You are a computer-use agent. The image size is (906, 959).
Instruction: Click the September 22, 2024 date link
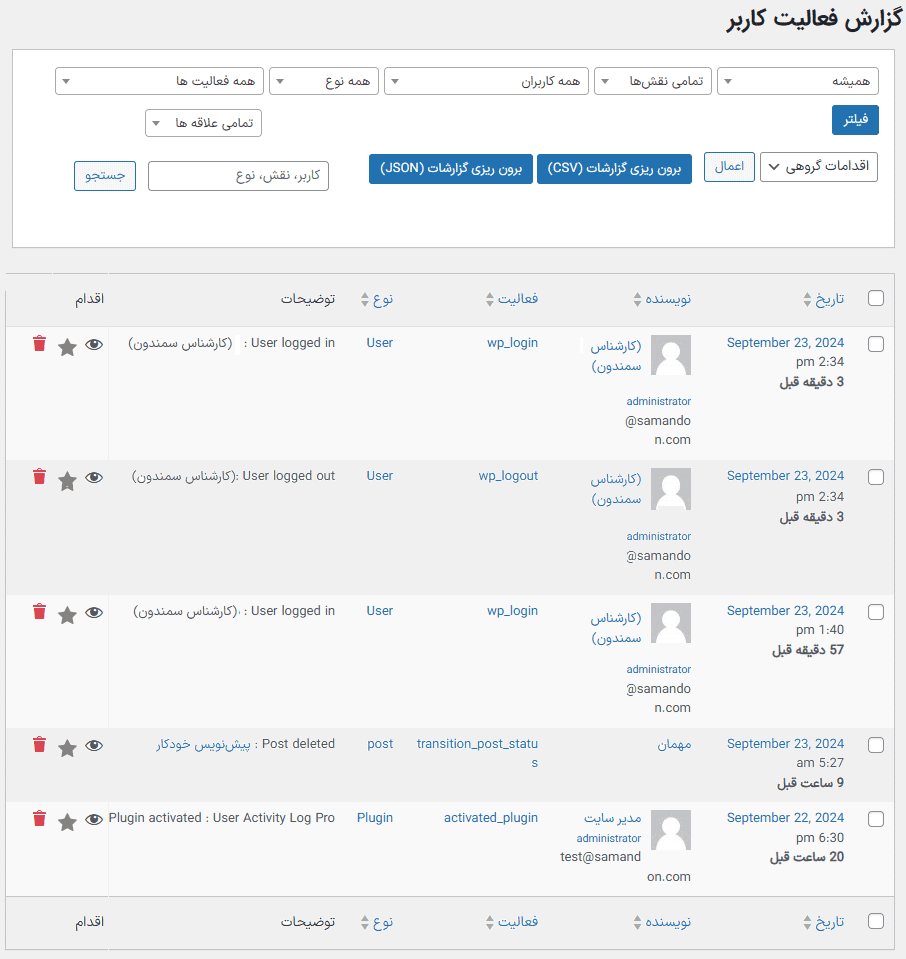coord(785,818)
